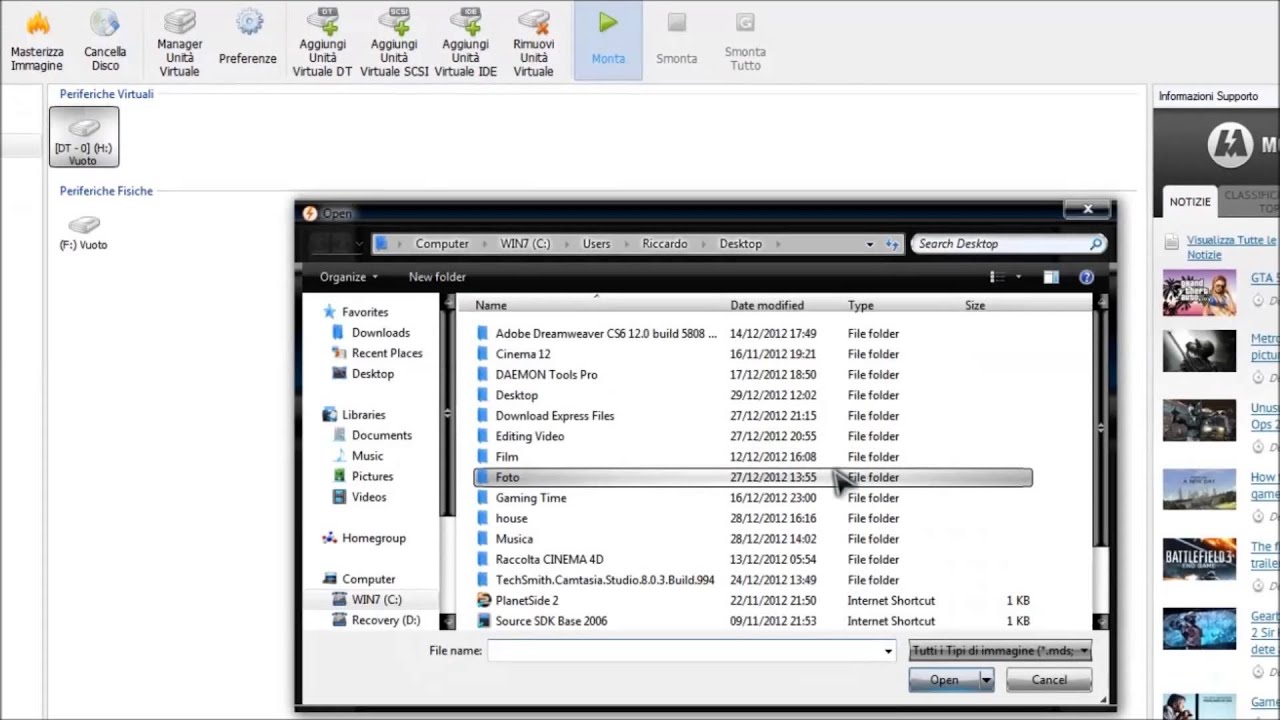Click Aggiungi Unità Virtuale IDE icon
The width and height of the screenshot is (1280, 720).
(465, 42)
